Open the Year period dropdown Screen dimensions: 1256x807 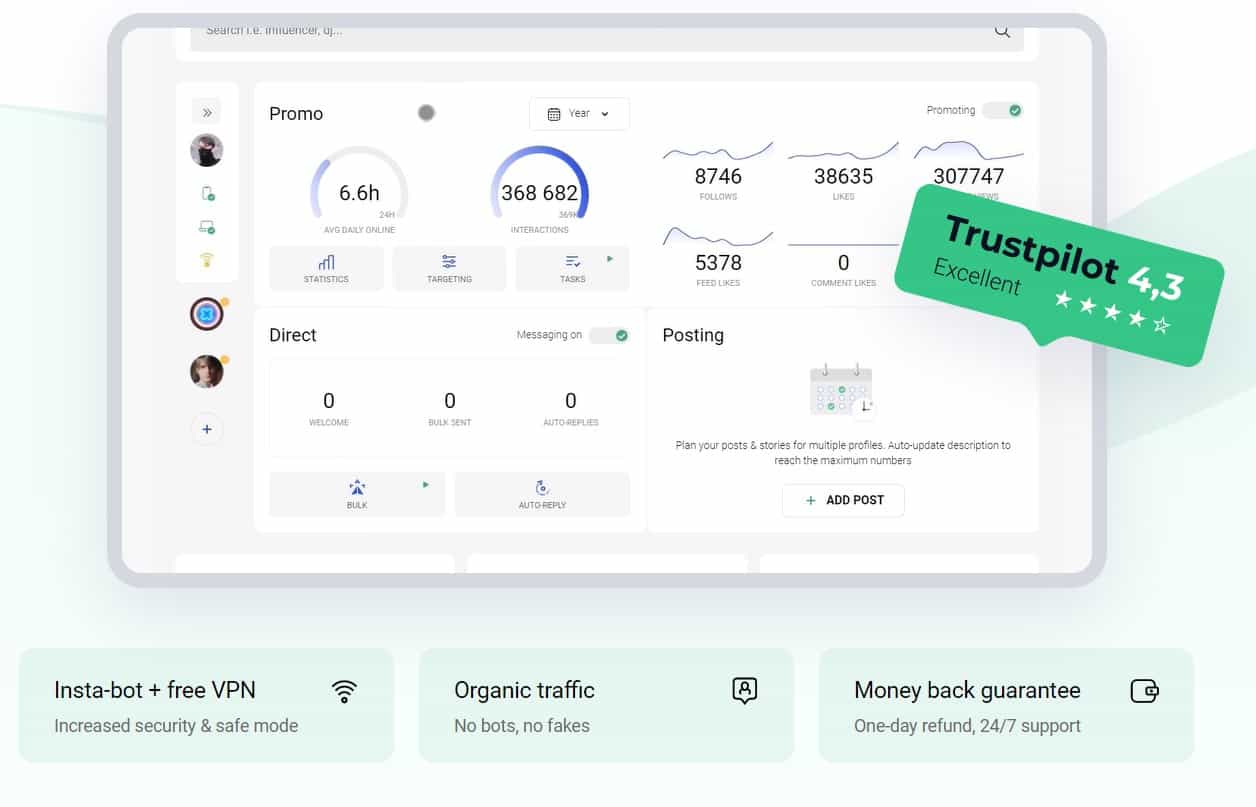point(579,114)
